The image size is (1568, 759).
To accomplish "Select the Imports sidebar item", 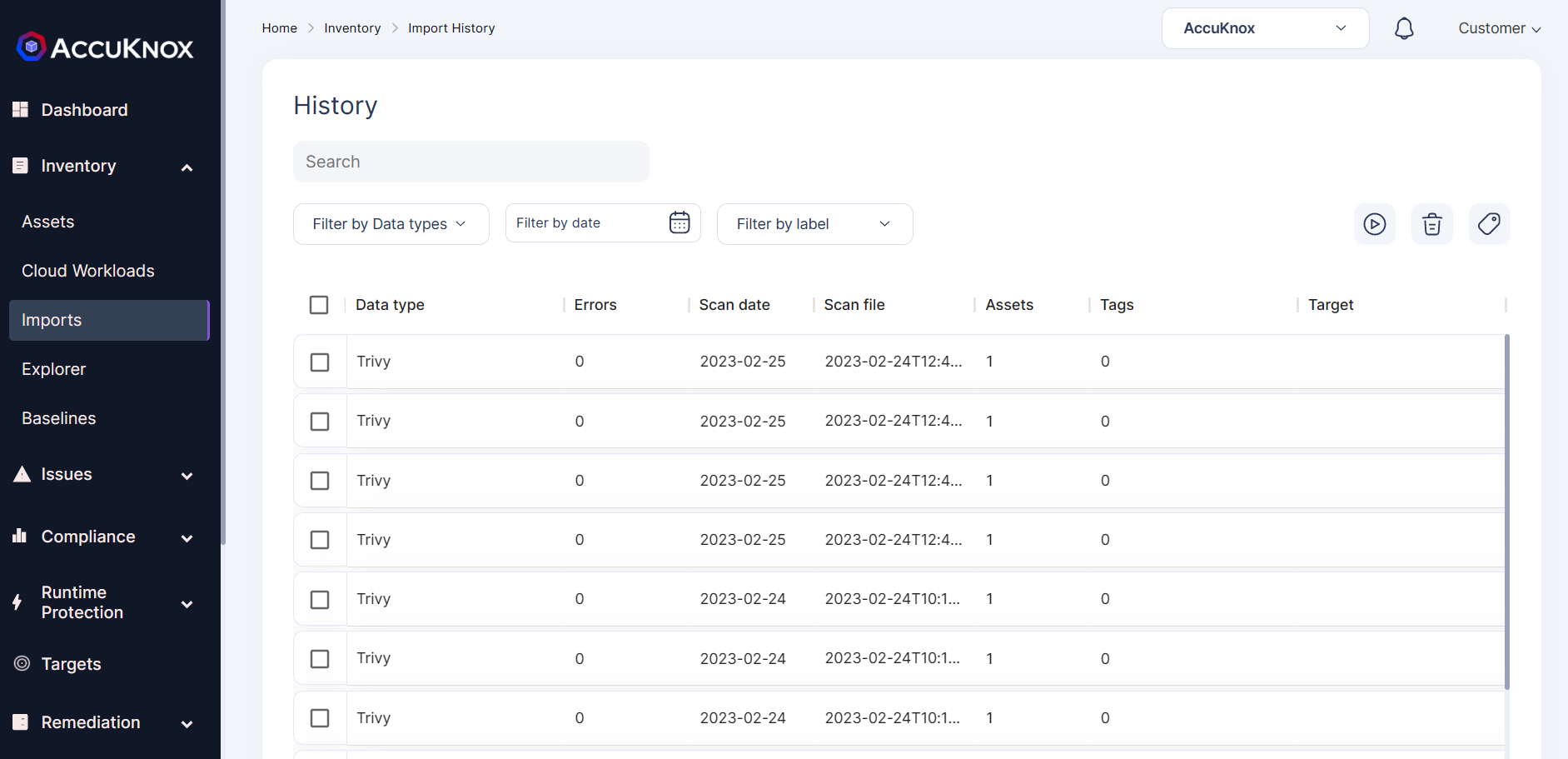I will [109, 320].
